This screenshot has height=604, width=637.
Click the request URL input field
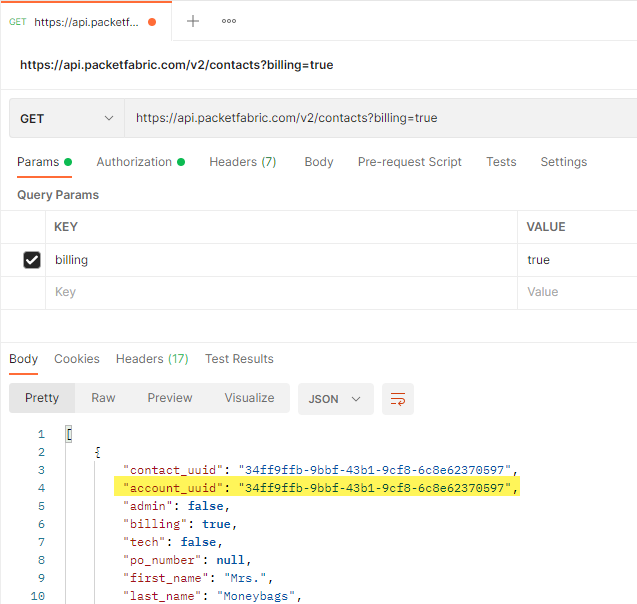(380, 118)
